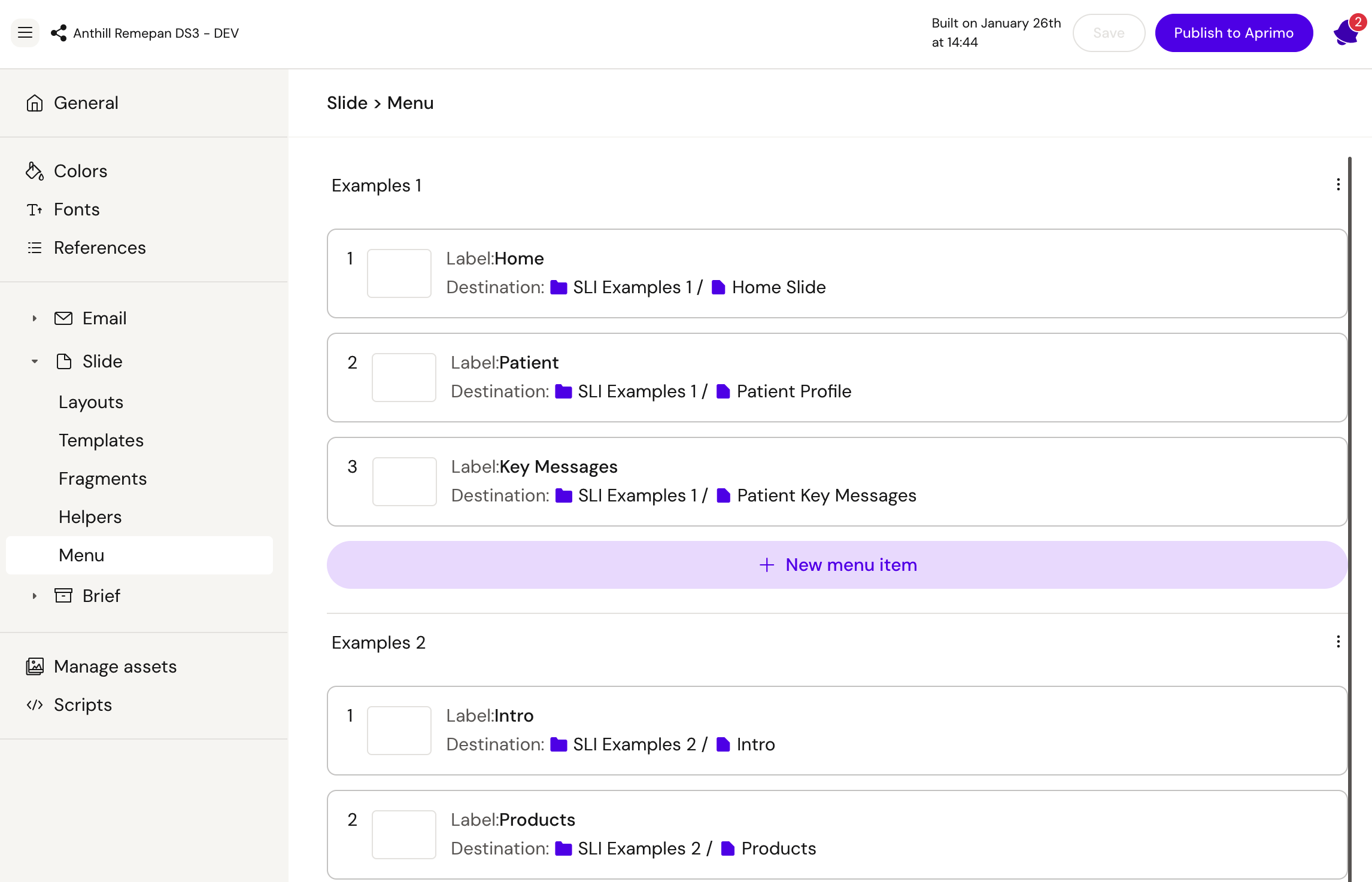Click the Colors paint bucket icon
This screenshot has height=882, width=1372.
[35, 171]
